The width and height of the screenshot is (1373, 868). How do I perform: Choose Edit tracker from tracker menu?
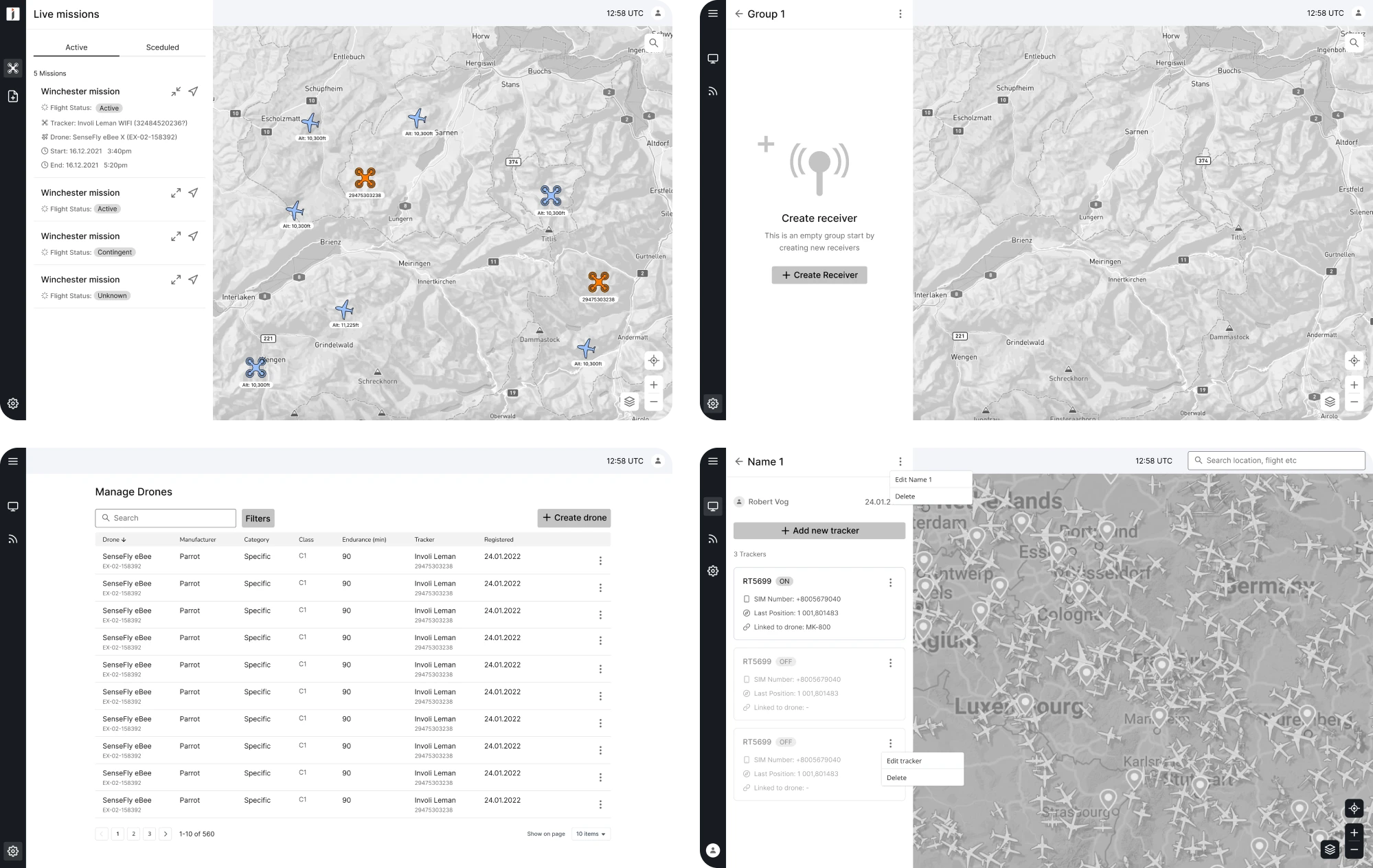click(904, 761)
